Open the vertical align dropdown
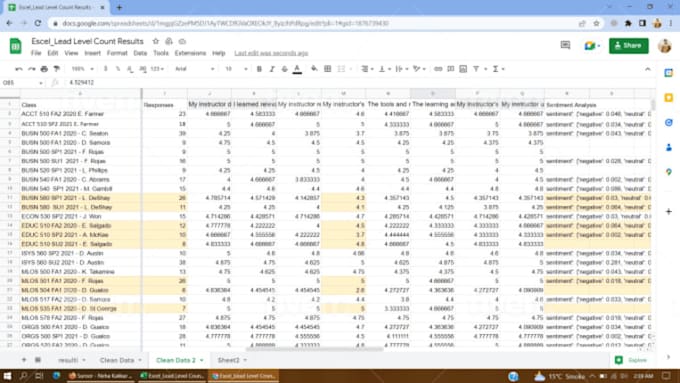Image resolution: width=680 pixels, height=383 pixels. pyautogui.click(x=384, y=69)
